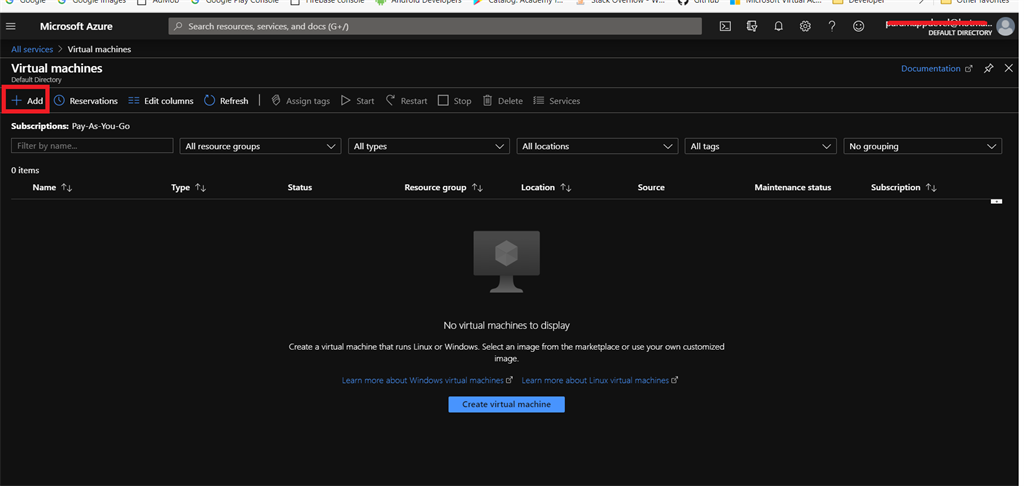Refresh the virtual machines list
1024x486 pixels.
226,101
